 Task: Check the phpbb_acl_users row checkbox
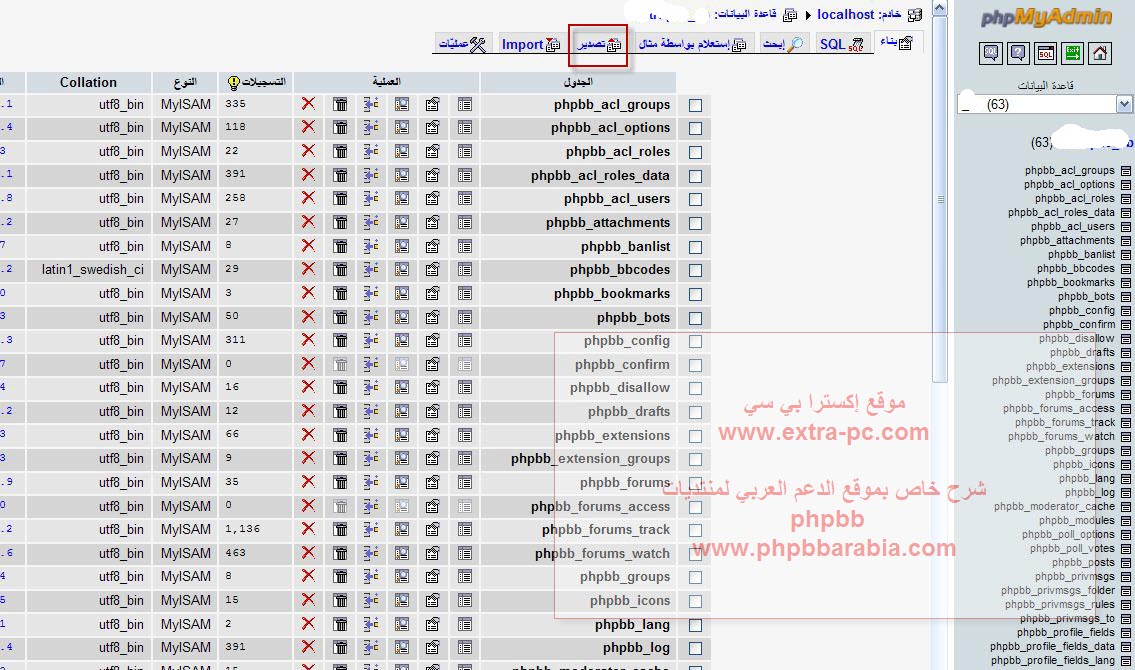696,200
